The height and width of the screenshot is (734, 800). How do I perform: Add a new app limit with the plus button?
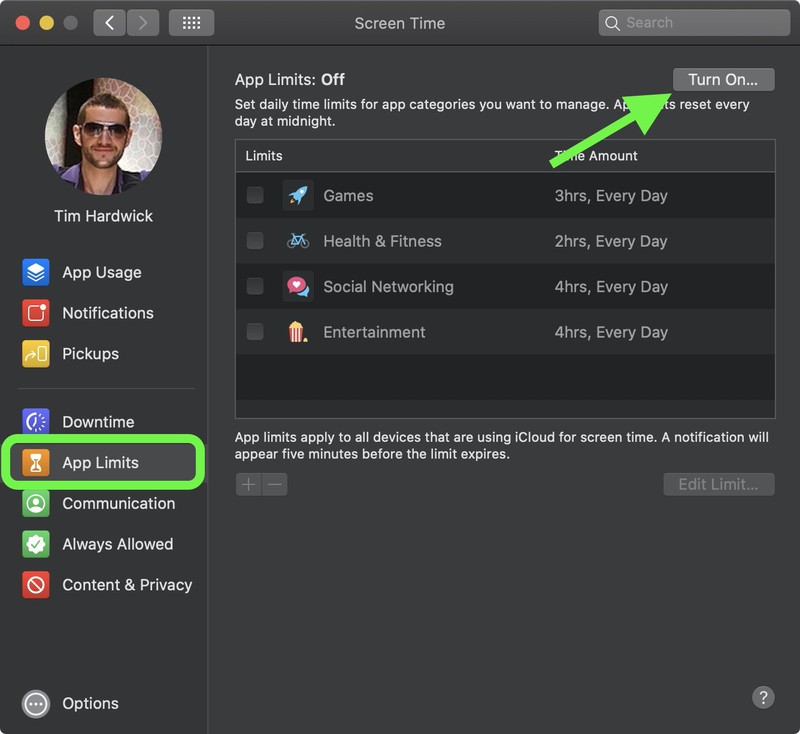247,484
